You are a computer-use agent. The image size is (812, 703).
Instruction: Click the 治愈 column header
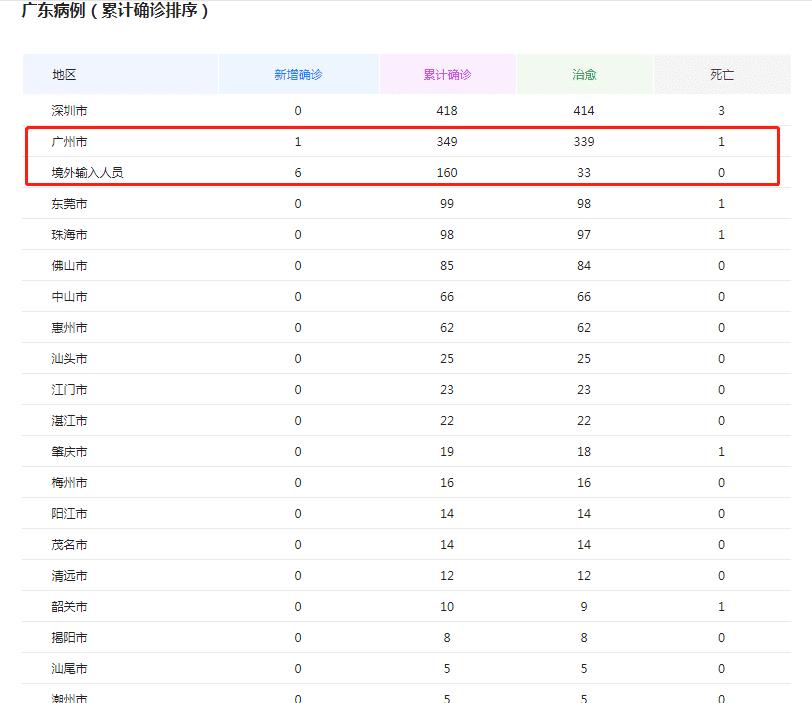tap(584, 75)
